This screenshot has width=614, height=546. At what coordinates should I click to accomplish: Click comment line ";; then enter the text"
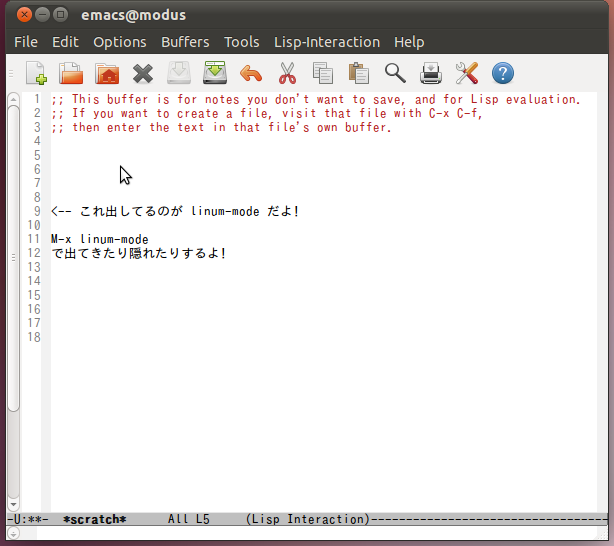pyautogui.click(x=221, y=127)
